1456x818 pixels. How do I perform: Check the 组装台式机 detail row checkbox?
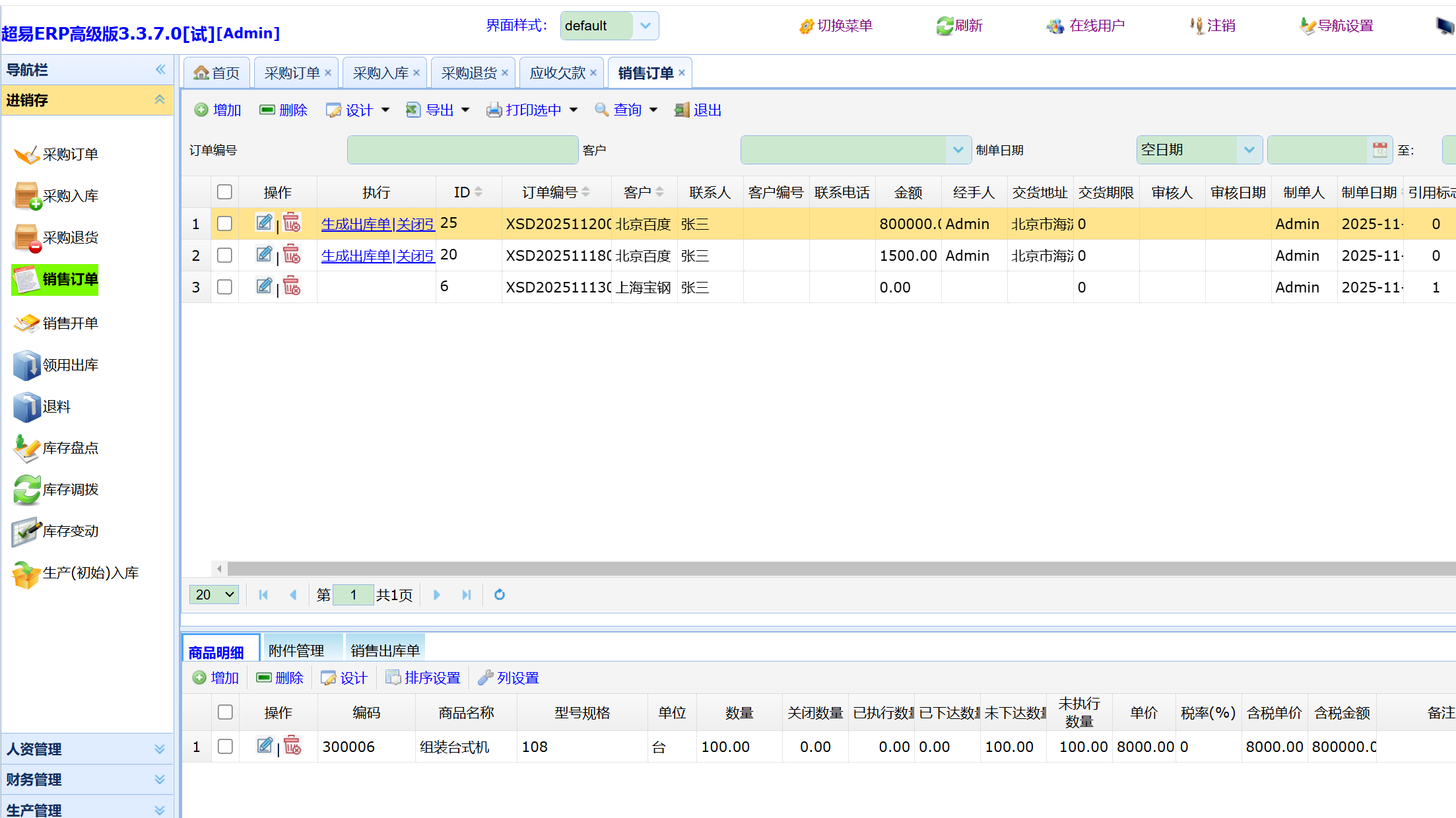[x=225, y=747]
